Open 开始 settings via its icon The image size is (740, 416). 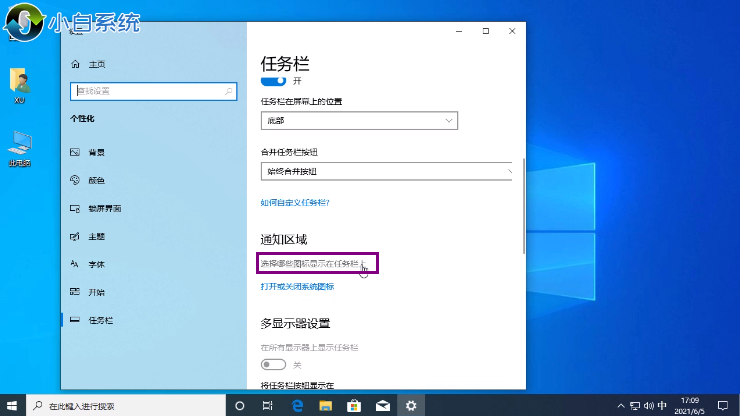pyautogui.click(x=75, y=292)
